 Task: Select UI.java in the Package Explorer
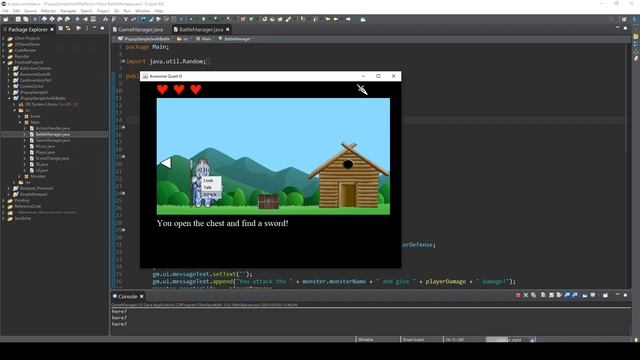pyautogui.click(x=42, y=170)
